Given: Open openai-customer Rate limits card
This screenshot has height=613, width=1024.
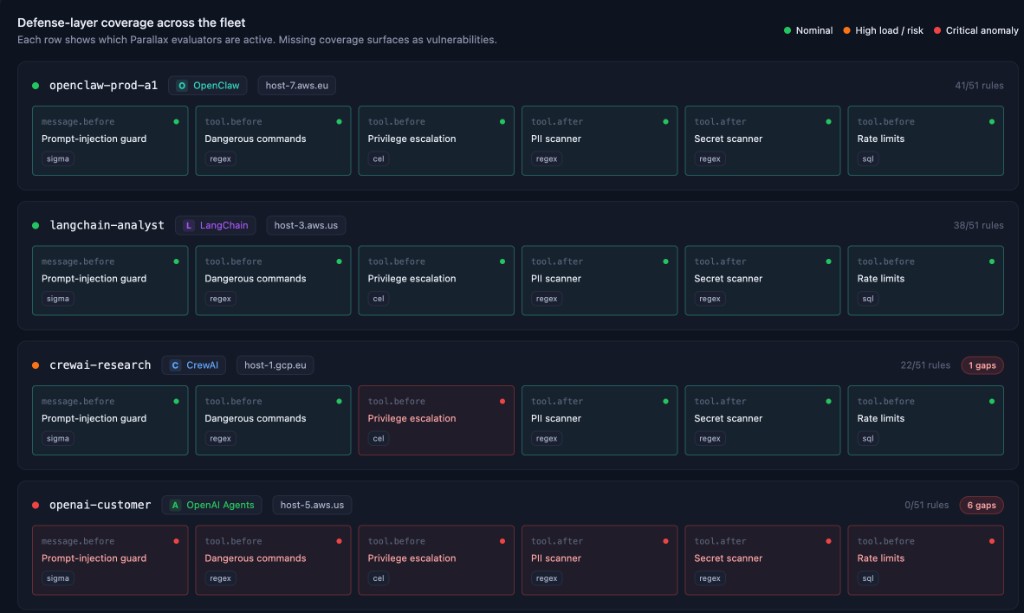Looking at the screenshot, I should [x=925, y=559].
